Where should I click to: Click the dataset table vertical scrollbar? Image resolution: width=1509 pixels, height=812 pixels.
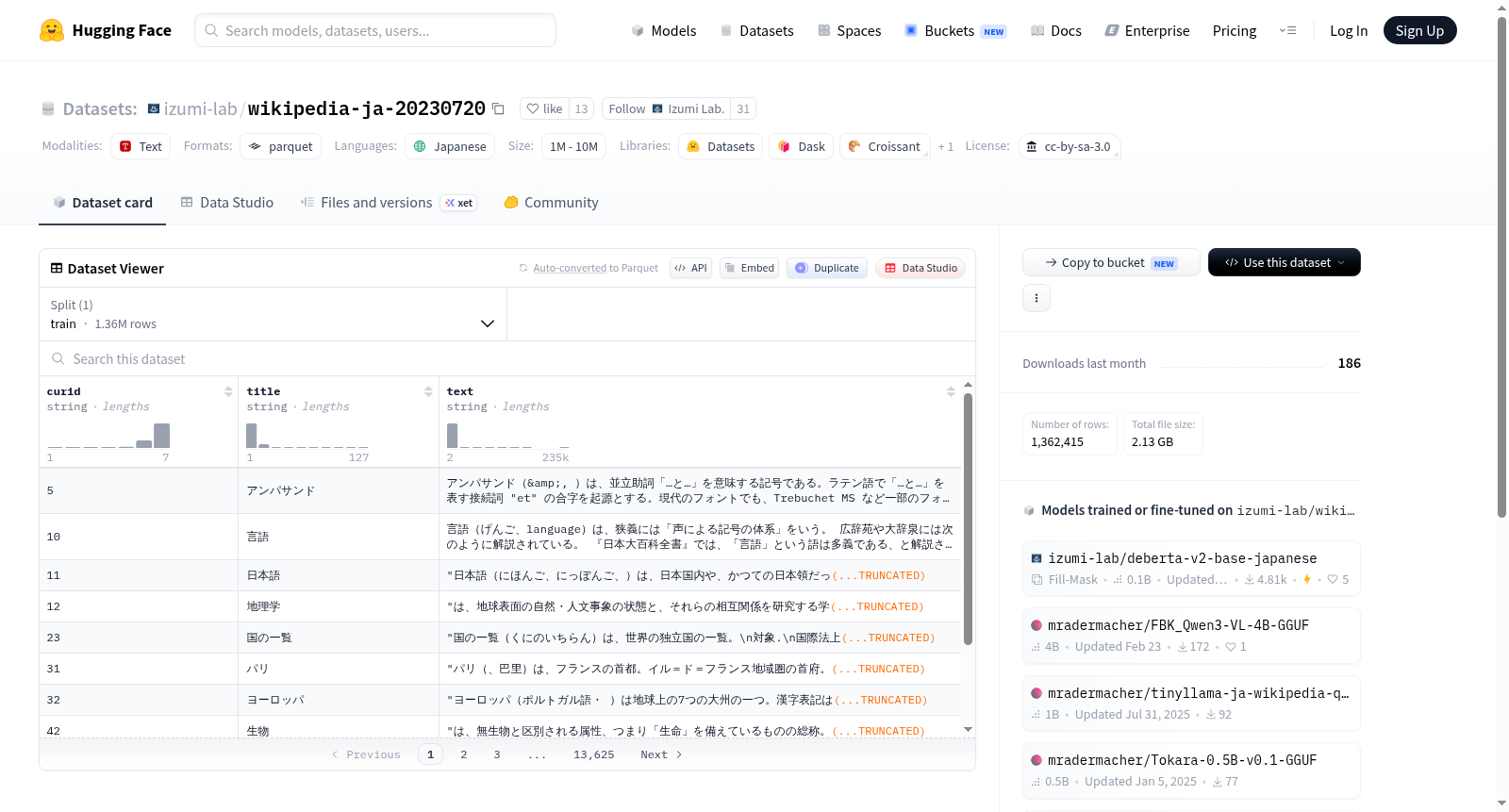click(968, 519)
